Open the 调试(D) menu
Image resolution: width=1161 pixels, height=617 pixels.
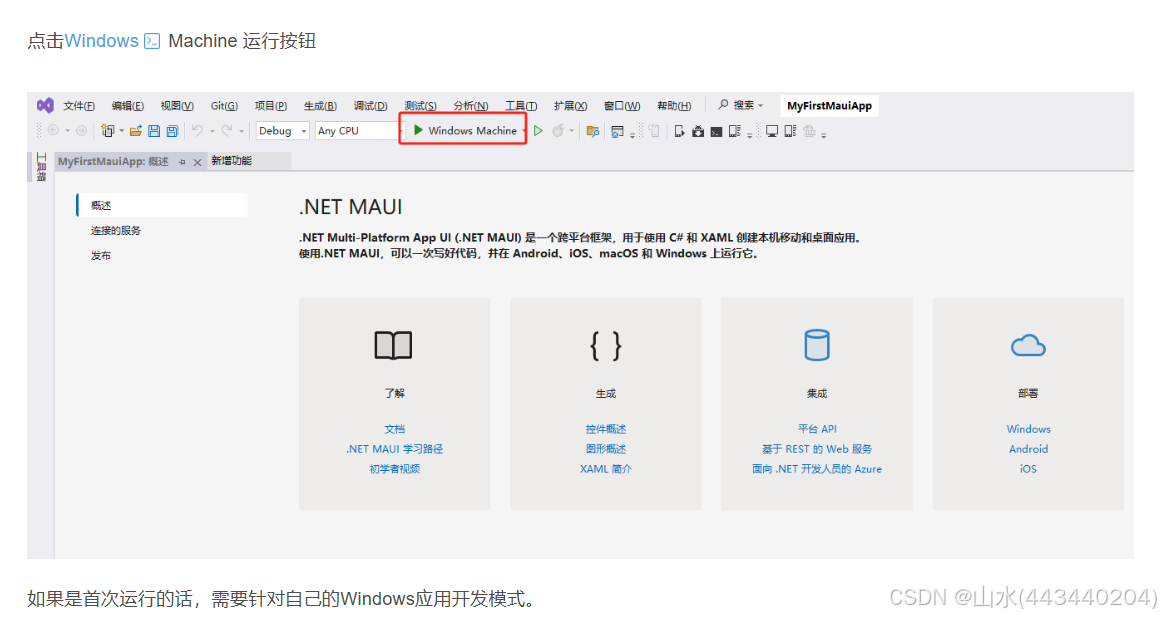point(370,106)
